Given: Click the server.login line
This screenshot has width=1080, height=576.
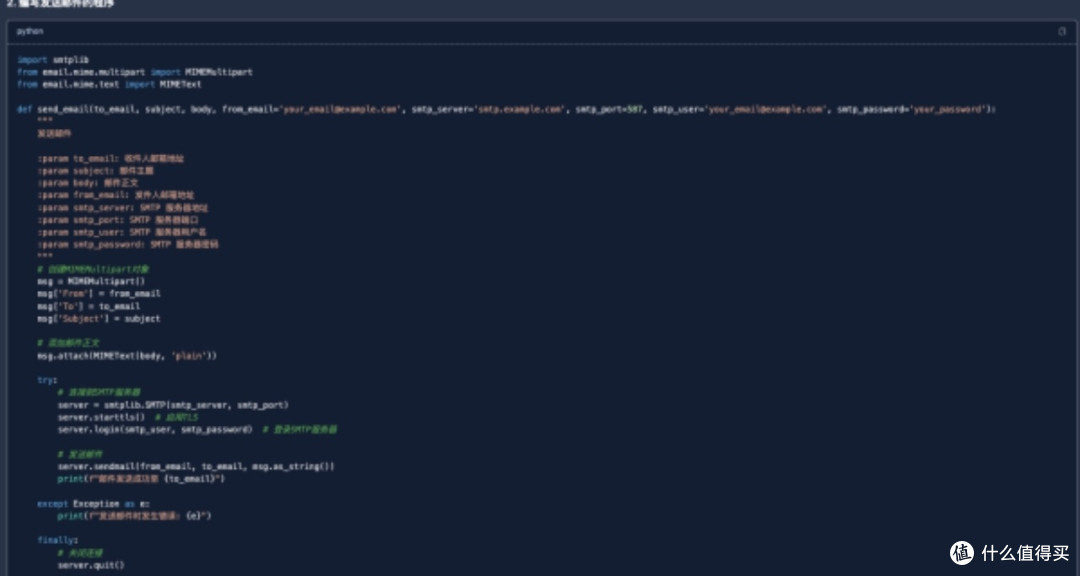Looking at the screenshot, I should click(155, 430).
